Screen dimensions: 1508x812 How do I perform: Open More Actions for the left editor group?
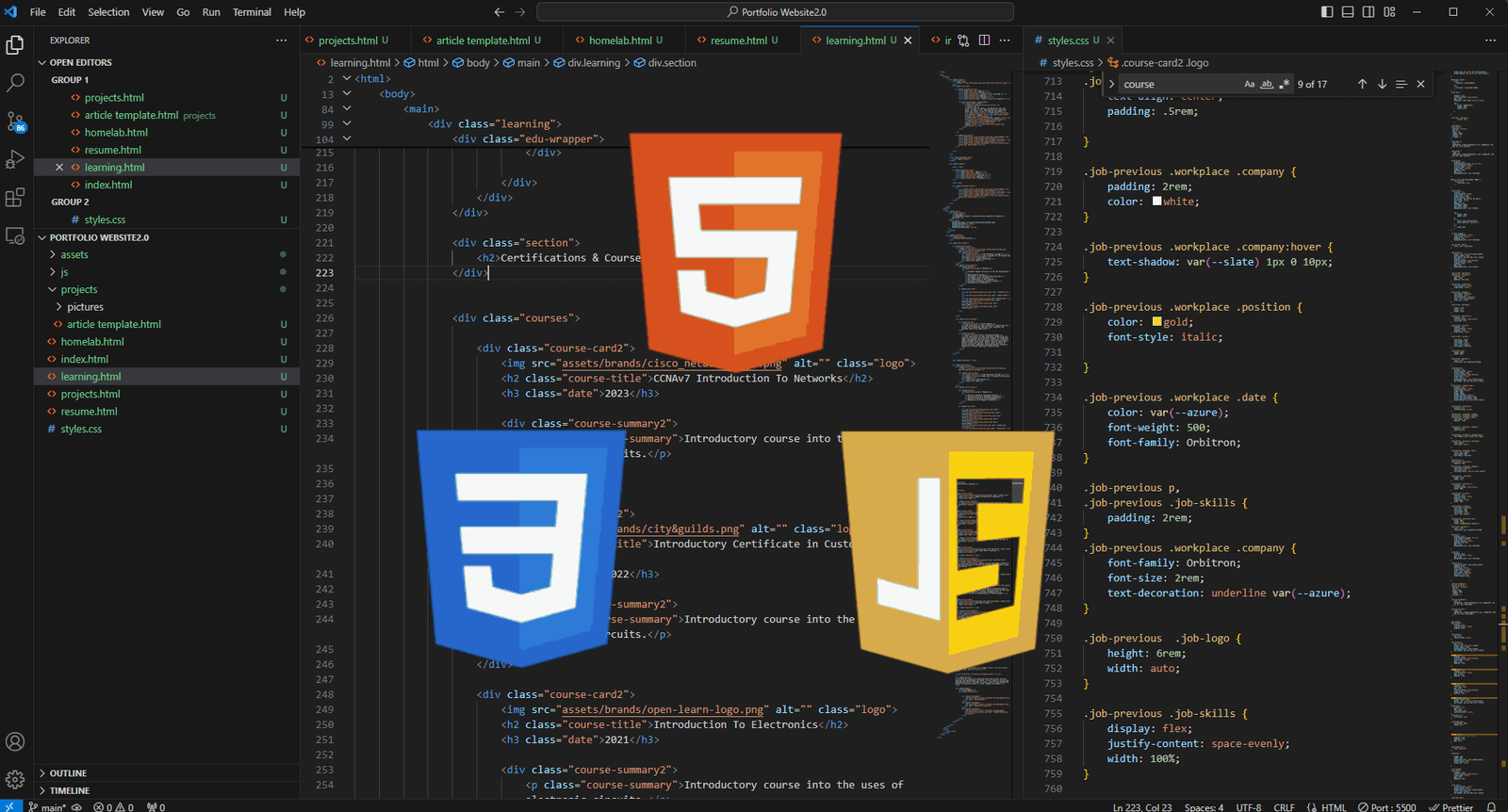[1005, 41]
